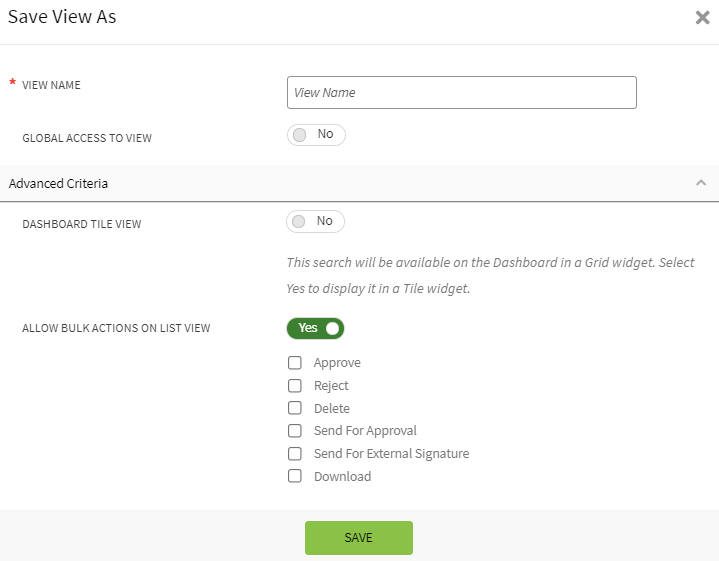Image resolution: width=719 pixels, height=561 pixels.
Task: Enable the Global Access to View toggle
Action: 315,135
